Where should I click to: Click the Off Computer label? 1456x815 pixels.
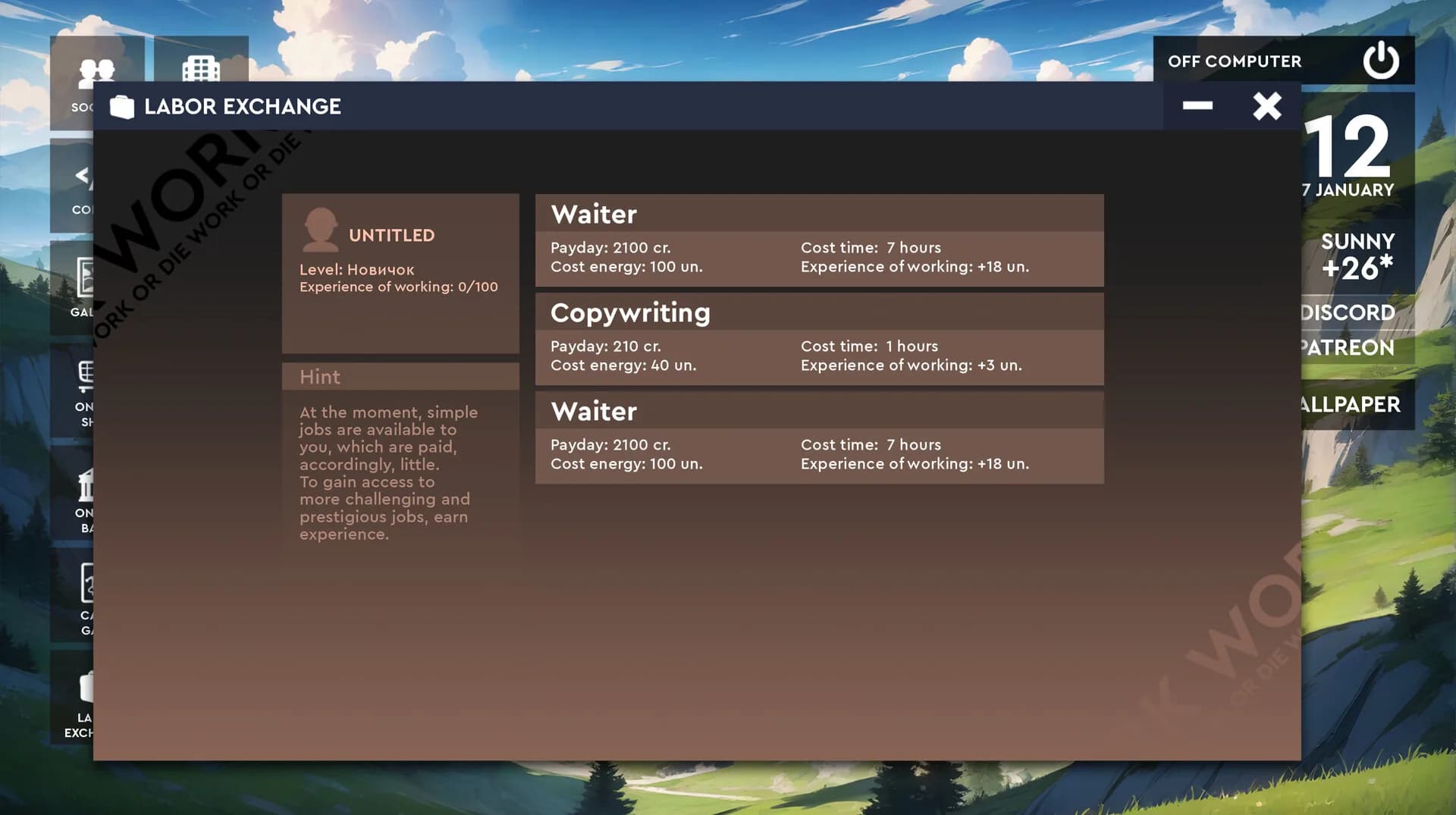tap(1235, 61)
